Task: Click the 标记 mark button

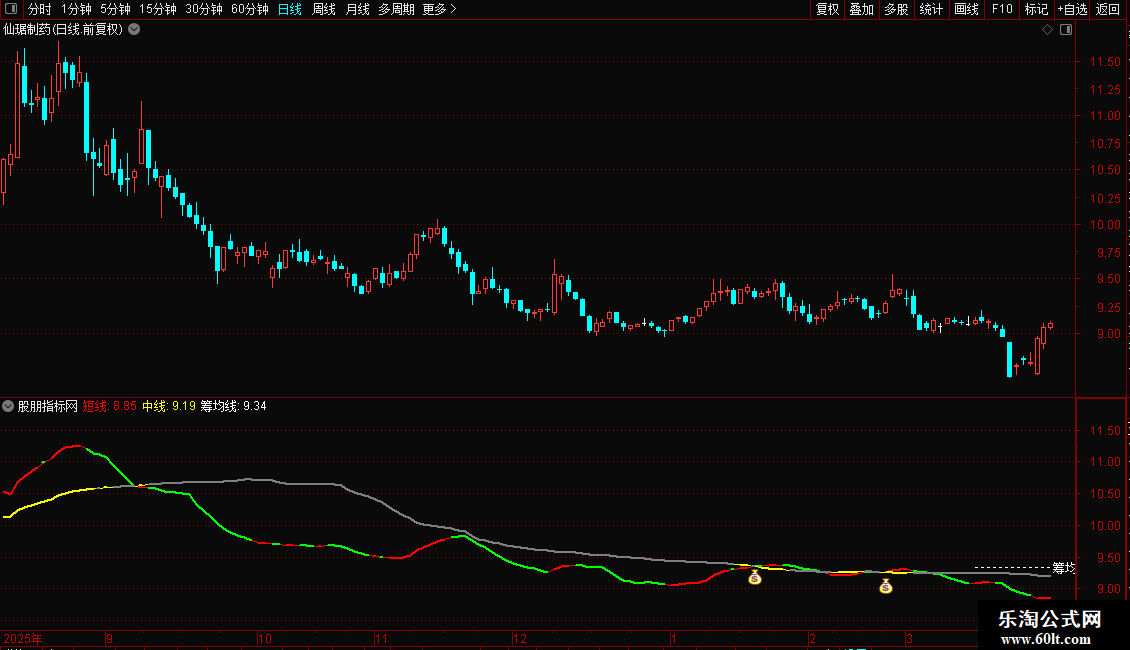Action: (1036, 9)
